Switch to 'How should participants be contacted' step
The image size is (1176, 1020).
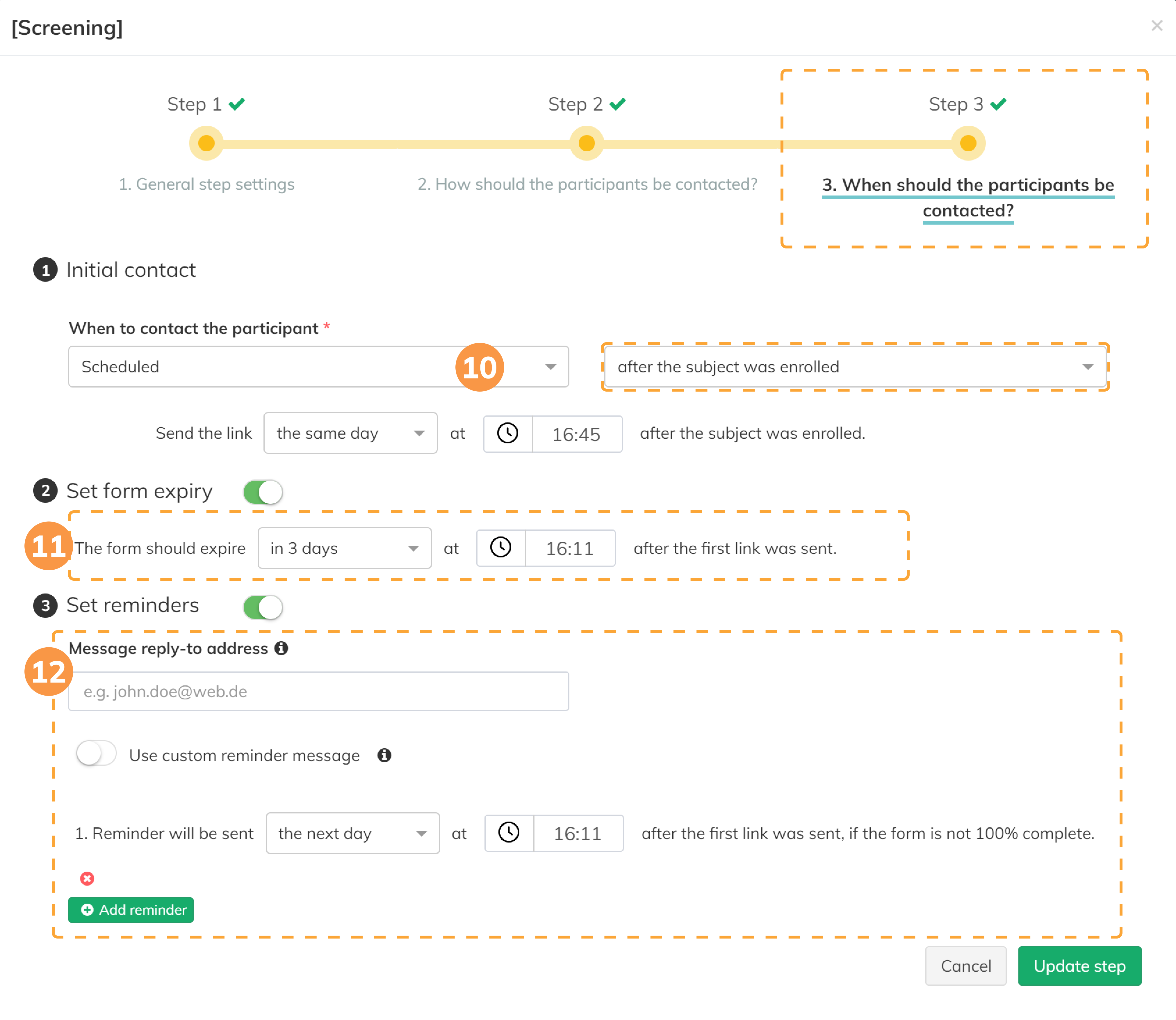[587, 184]
